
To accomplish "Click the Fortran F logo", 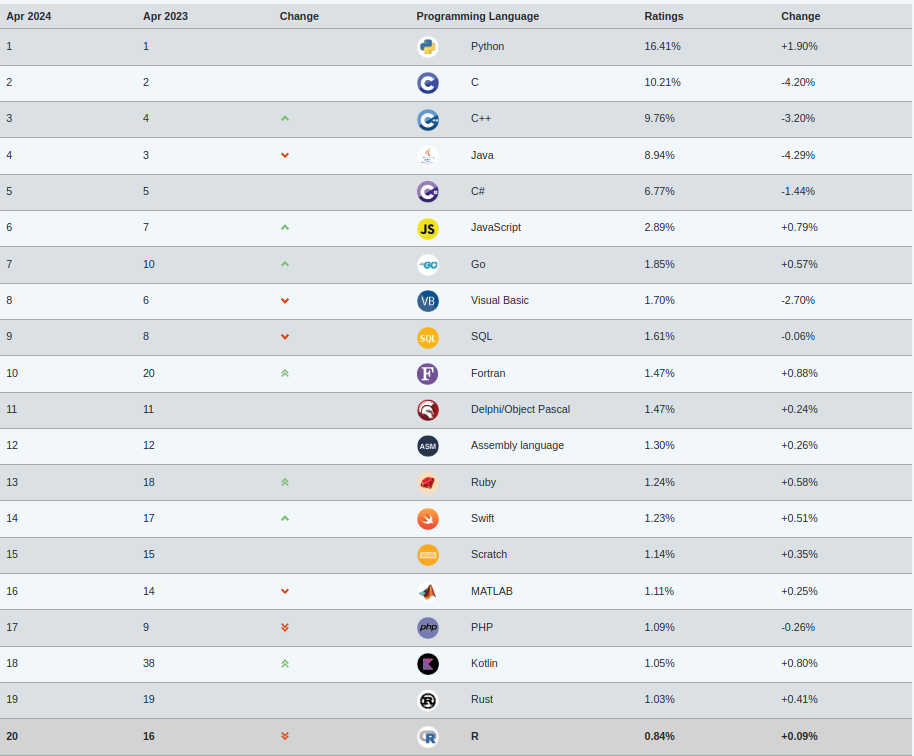I will (x=428, y=374).
